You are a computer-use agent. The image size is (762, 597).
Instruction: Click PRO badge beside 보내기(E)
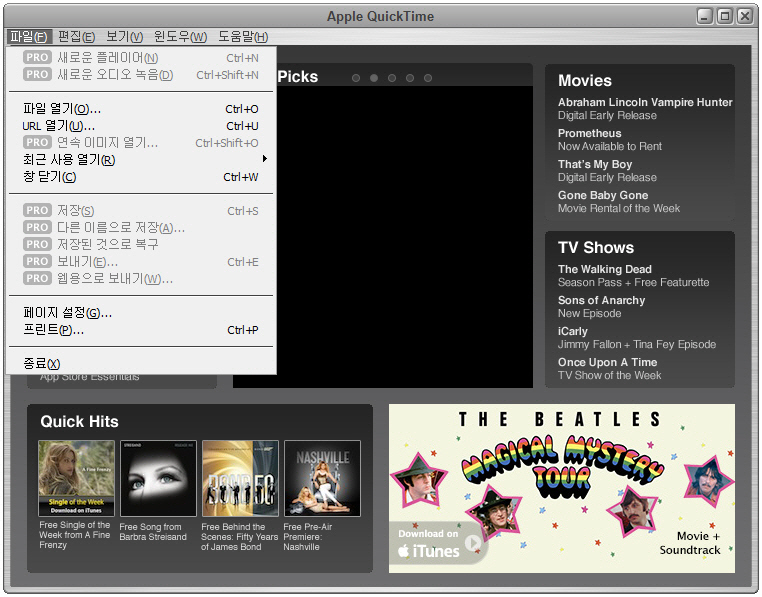(37, 262)
